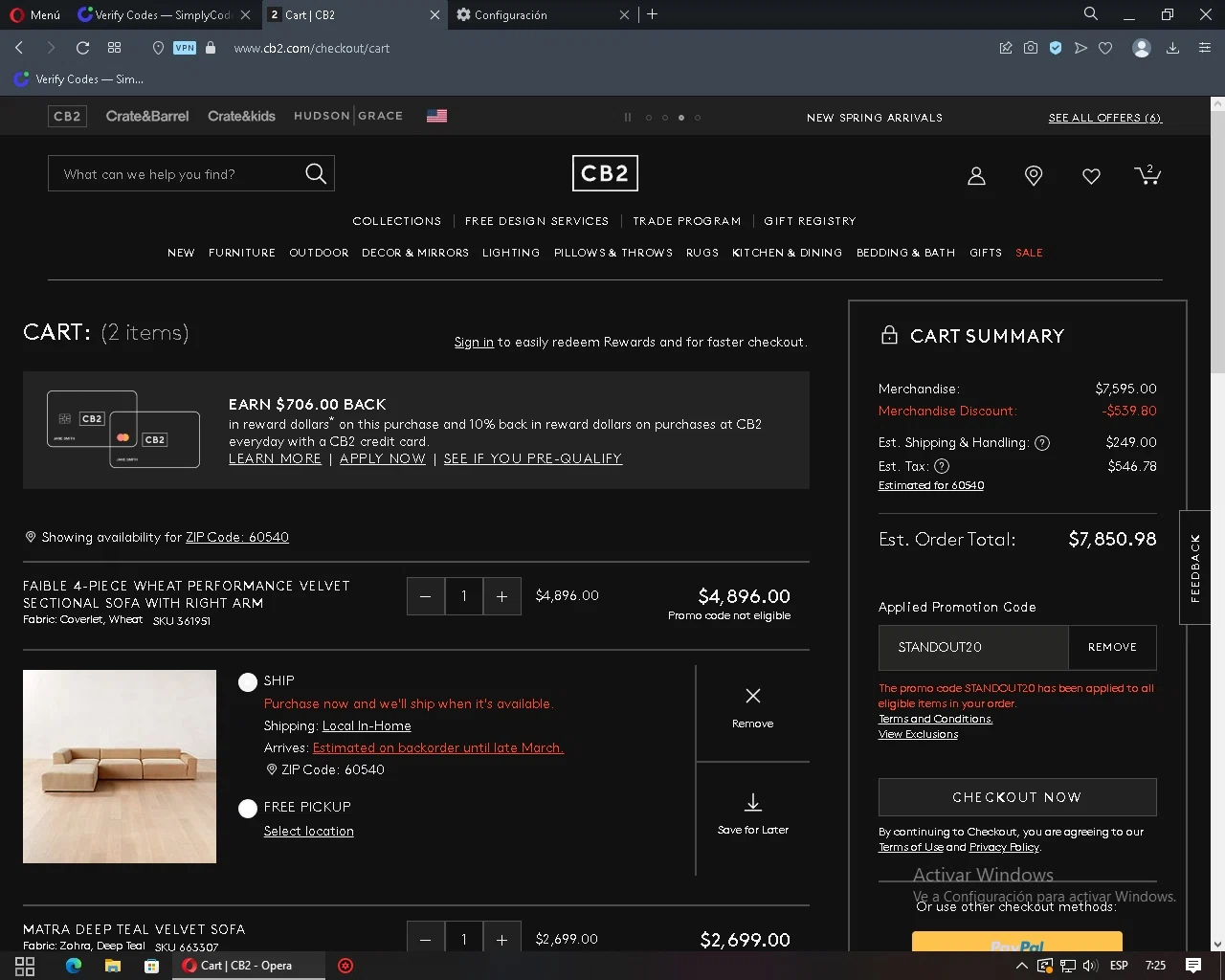The width and height of the screenshot is (1225, 980).
Task: Click the search tabs magnifier icon
Action: (1091, 14)
